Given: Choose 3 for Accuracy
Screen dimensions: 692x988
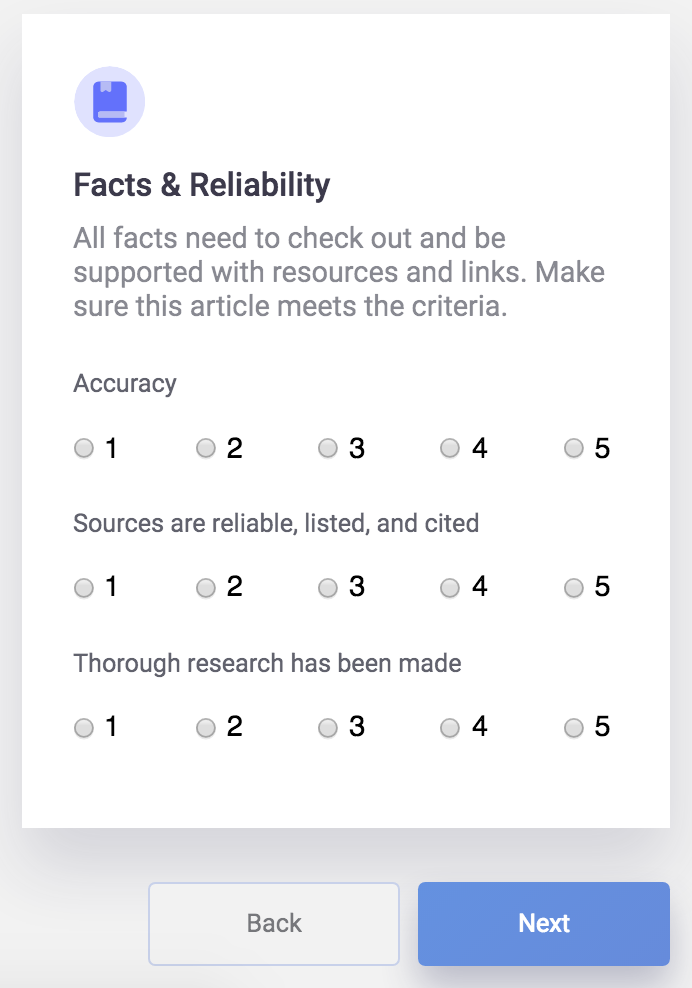Looking at the screenshot, I should pyautogui.click(x=328, y=449).
